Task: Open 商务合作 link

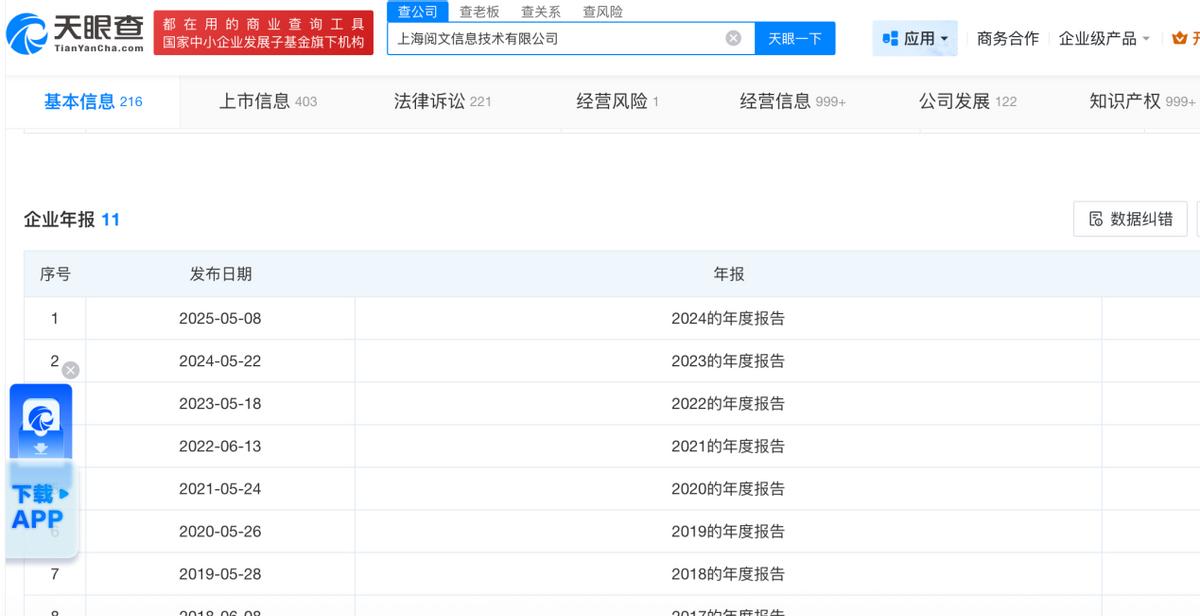Action: pyautogui.click(x=1008, y=38)
